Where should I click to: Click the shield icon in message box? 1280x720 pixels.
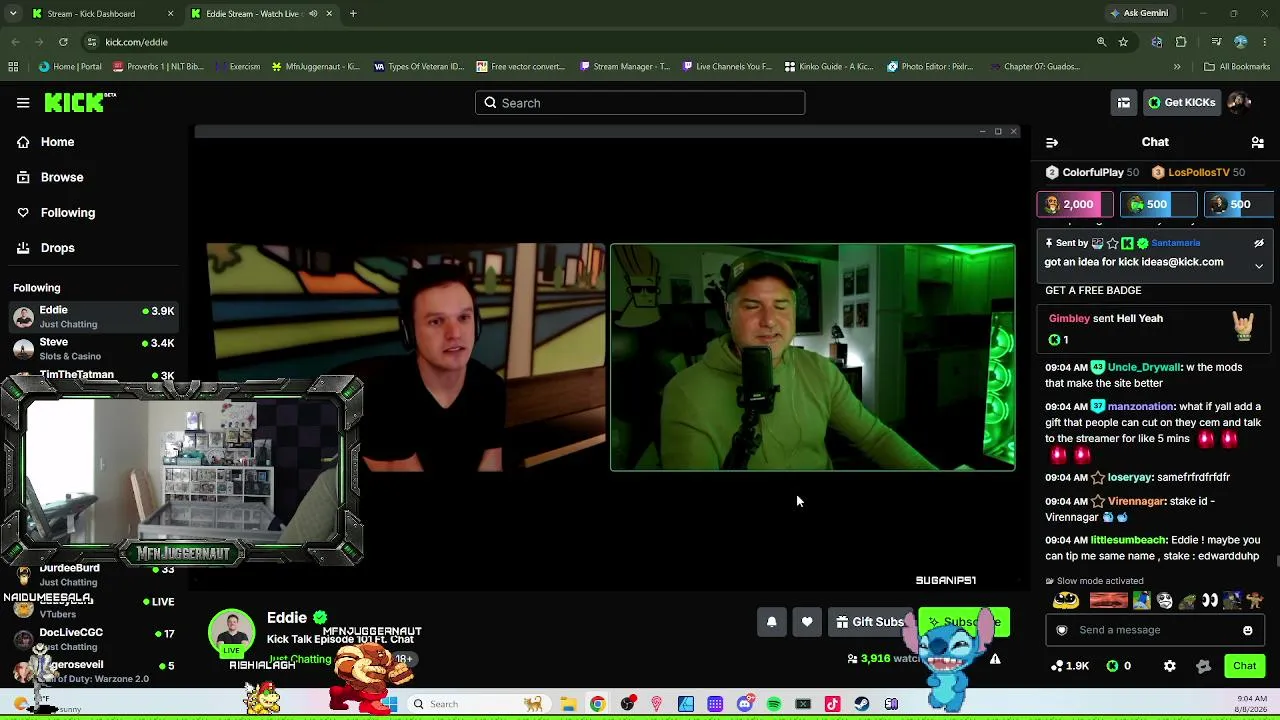[1062, 630]
